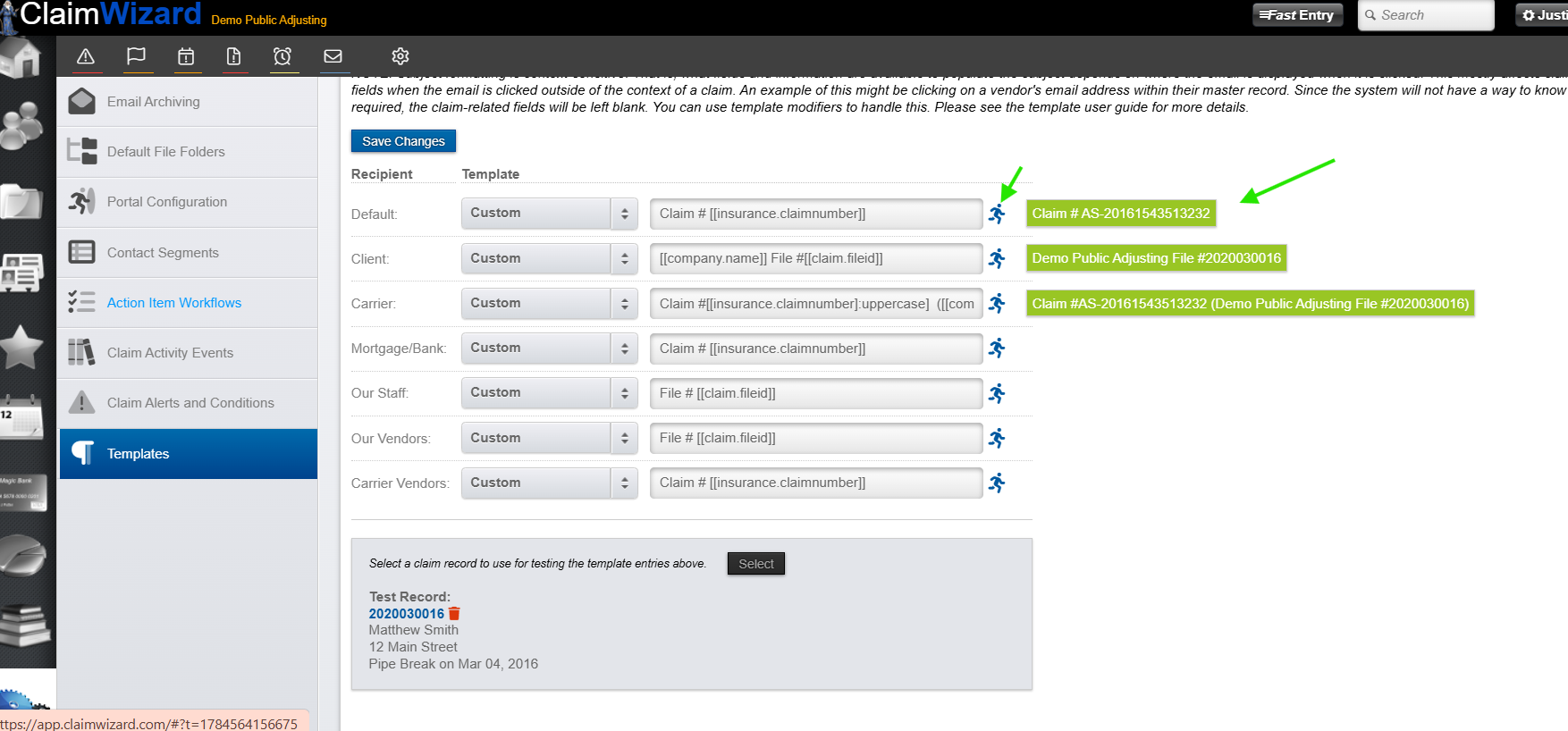Screen dimensions: 1568x731
Task: Open the settings gear in toolbar
Action: tap(400, 56)
